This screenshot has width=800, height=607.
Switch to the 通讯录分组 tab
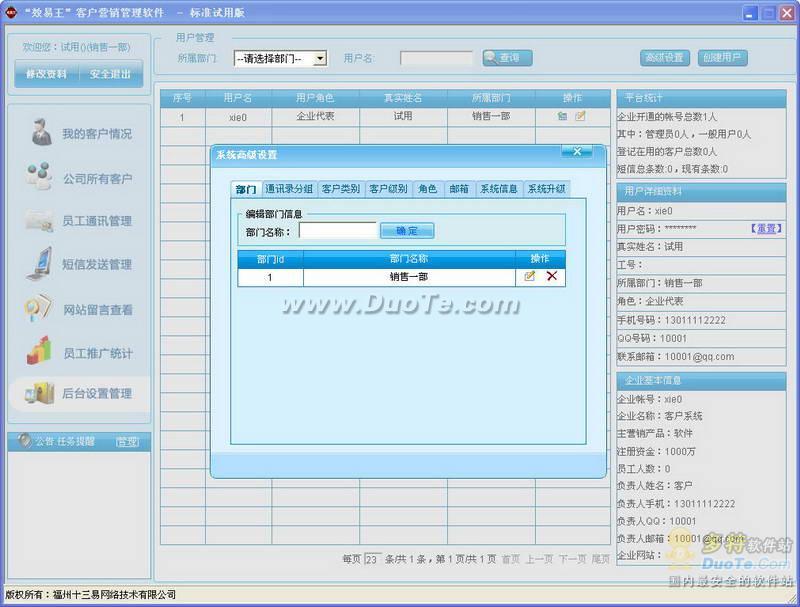[x=289, y=189]
